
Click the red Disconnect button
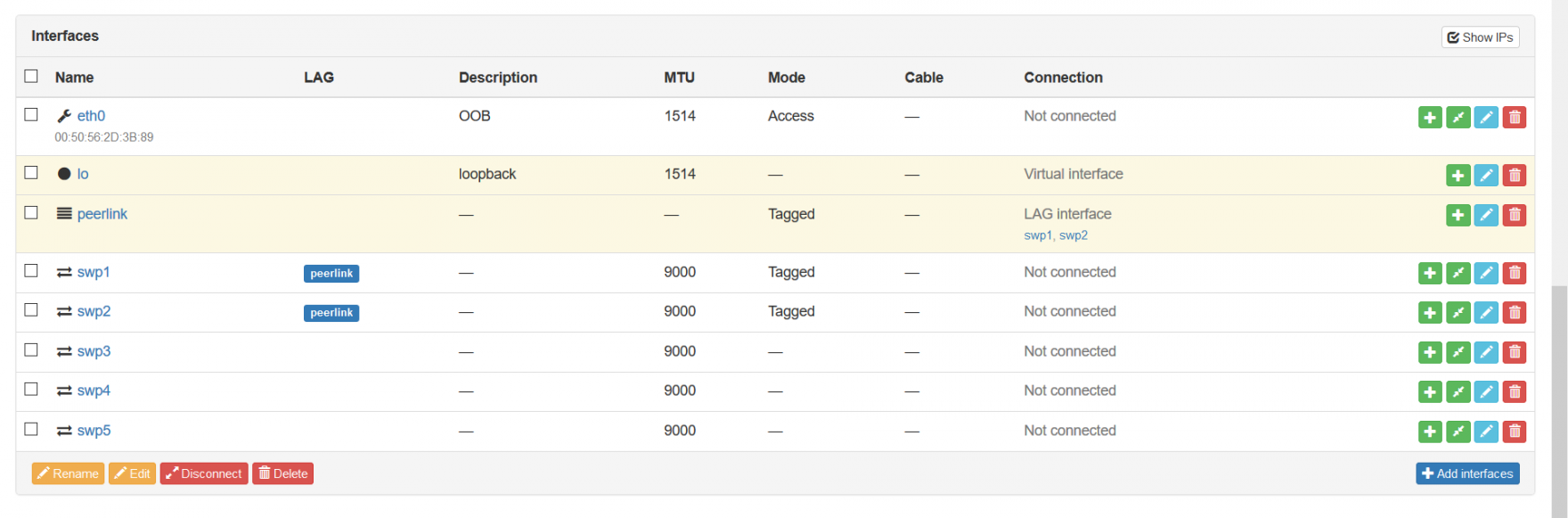click(204, 473)
